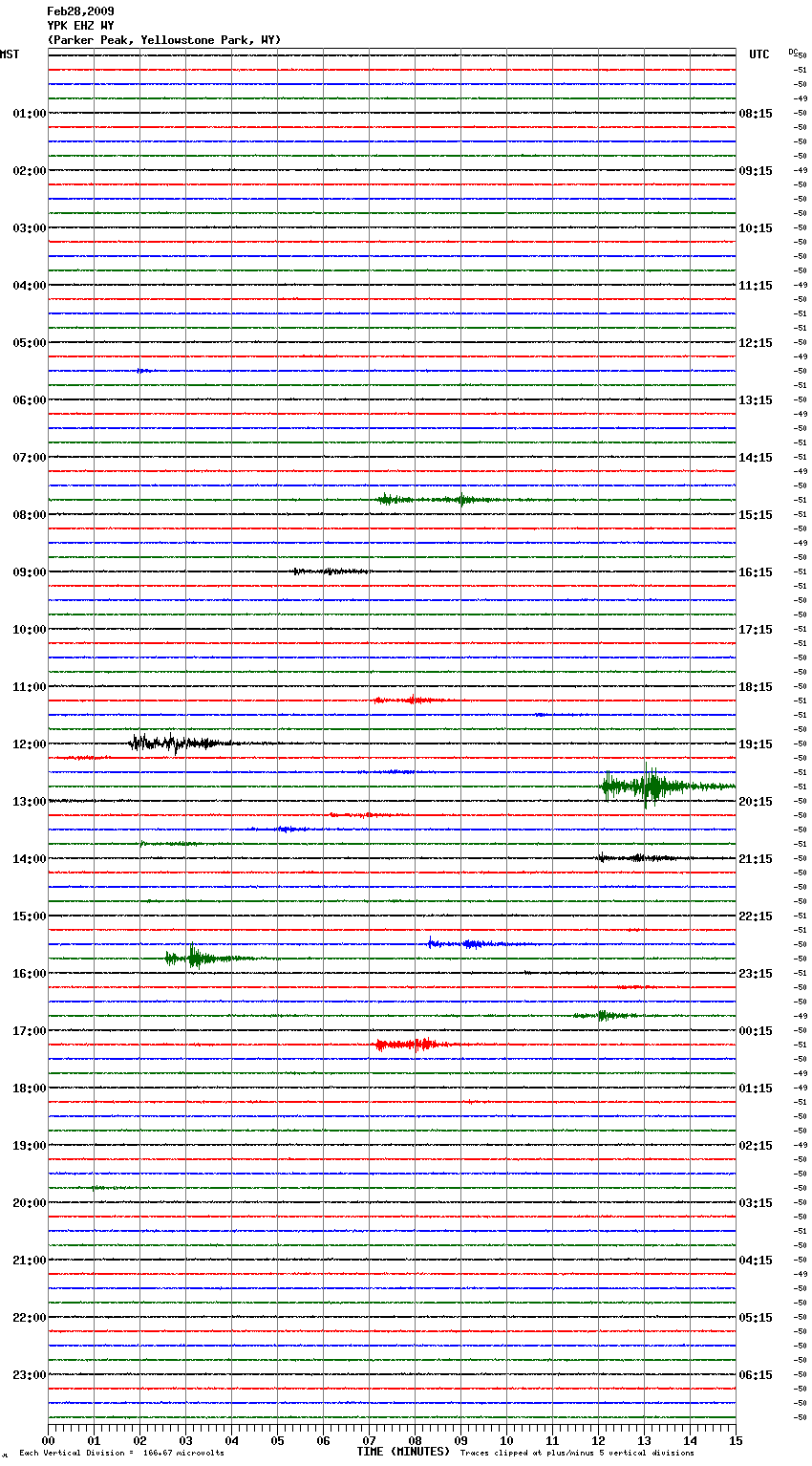Click the 14:15 UTC row label
This screenshot has width=812, height=1466.
[x=756, y=458]
